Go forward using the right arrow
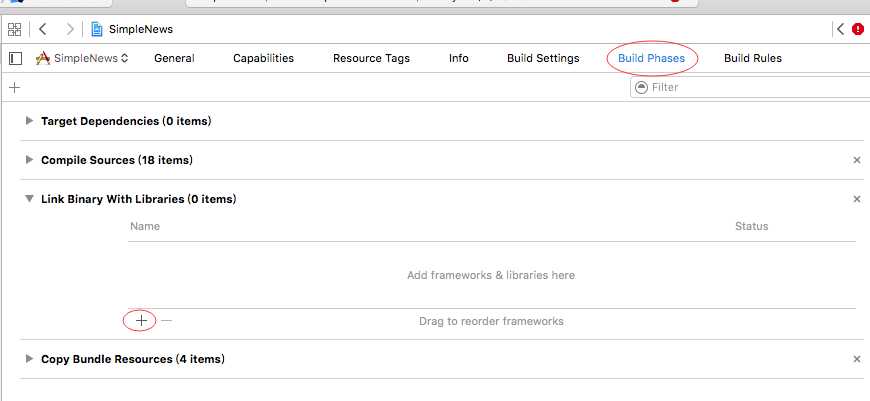This screenshot has width=870, height=401. point(69,30)
